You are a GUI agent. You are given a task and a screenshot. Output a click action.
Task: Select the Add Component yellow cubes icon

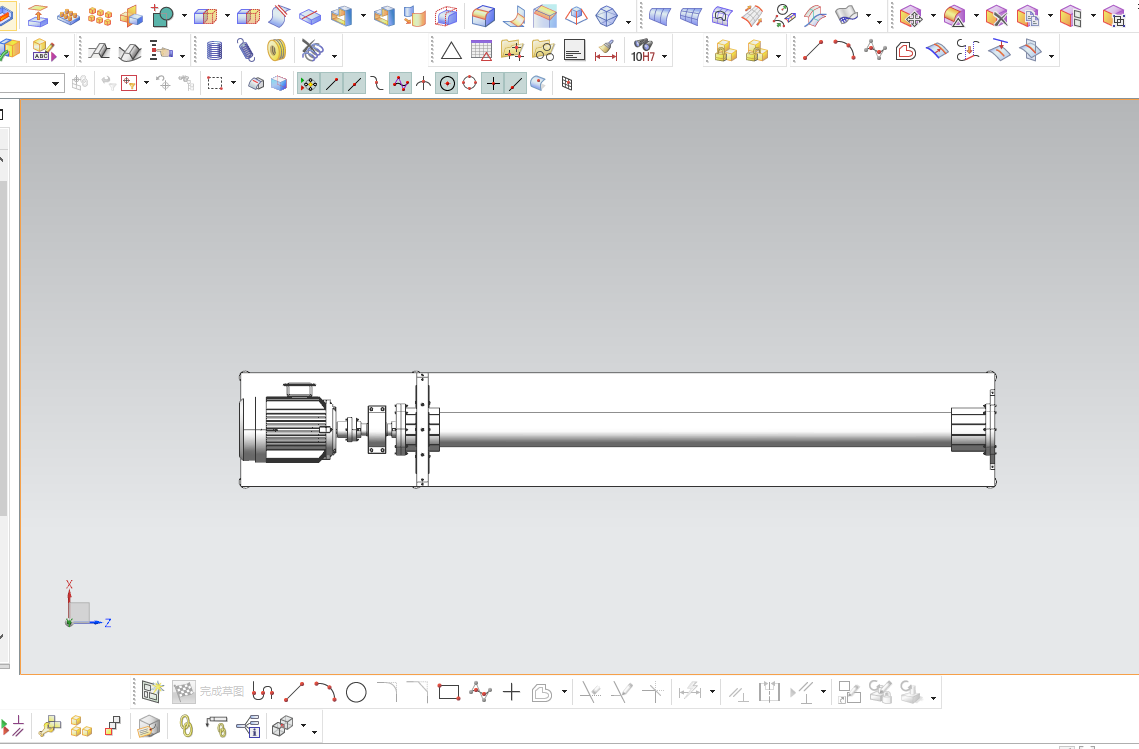click(81, 726)
